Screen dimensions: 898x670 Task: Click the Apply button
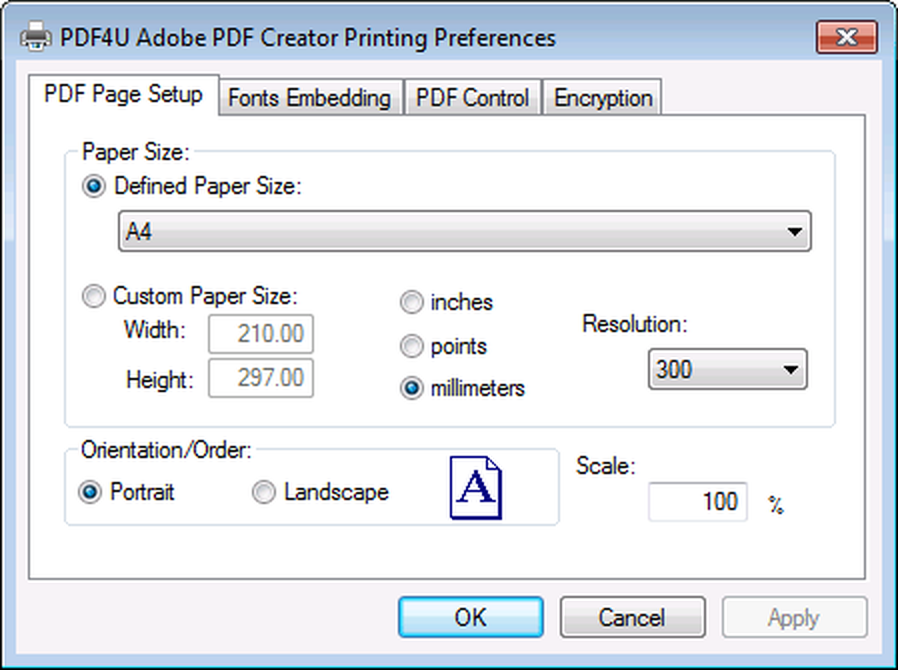(x=794, y=617)
